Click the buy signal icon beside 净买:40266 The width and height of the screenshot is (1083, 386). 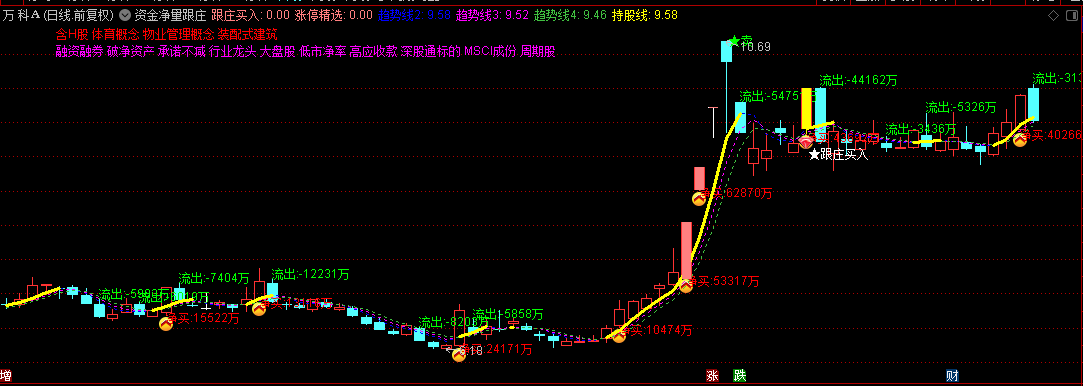(x=1020, y=139)
